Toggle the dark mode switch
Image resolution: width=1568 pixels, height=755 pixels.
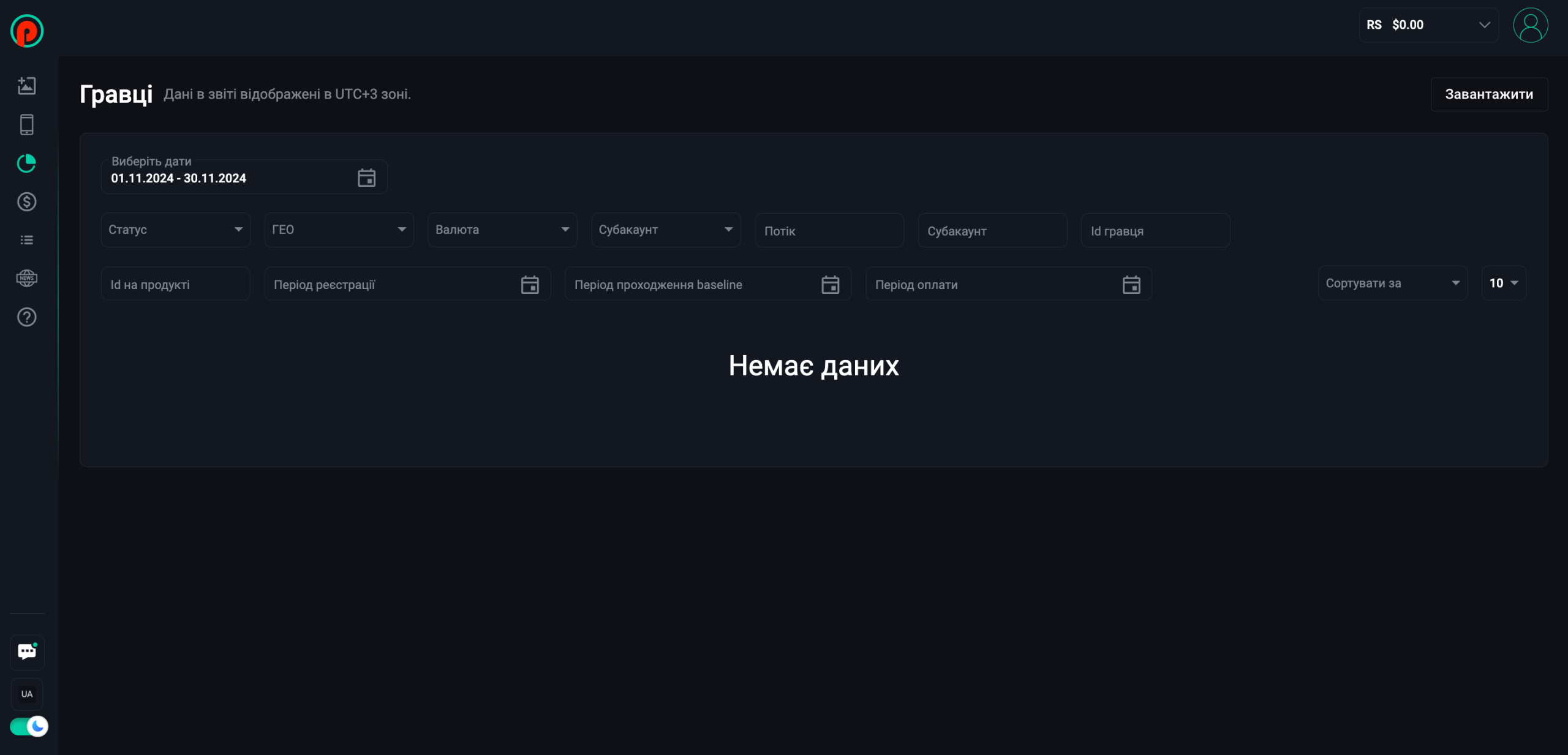(28, 727)
